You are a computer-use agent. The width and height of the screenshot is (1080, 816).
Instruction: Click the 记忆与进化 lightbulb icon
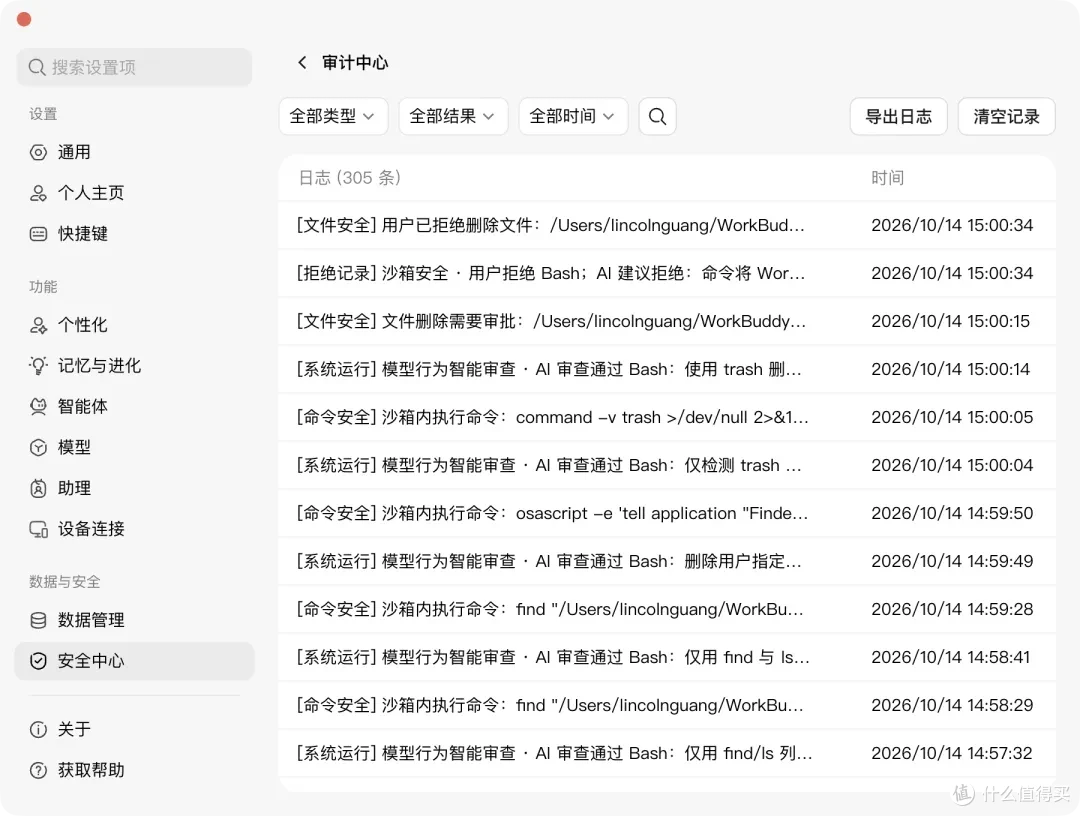(x=39, y=366)
